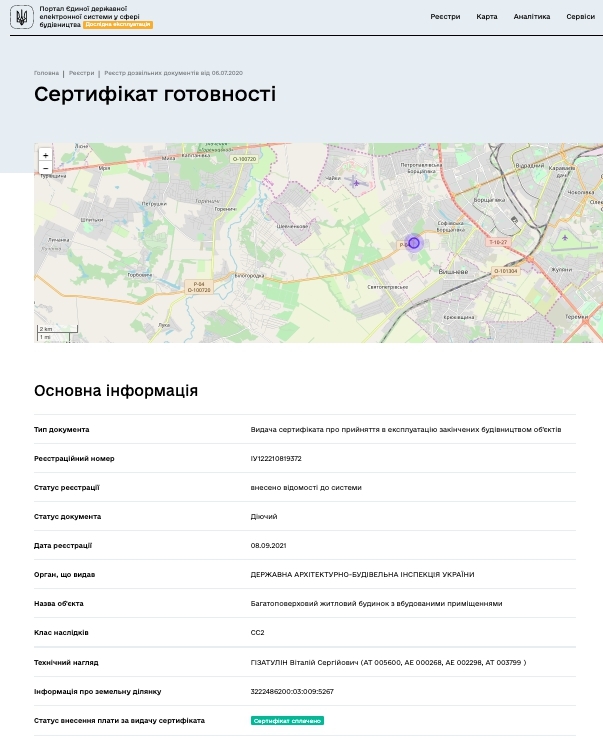The width and height of the screenshot is (603, 742).
Task: Click the 2 km map scale indicator
Action: (58, 328)
